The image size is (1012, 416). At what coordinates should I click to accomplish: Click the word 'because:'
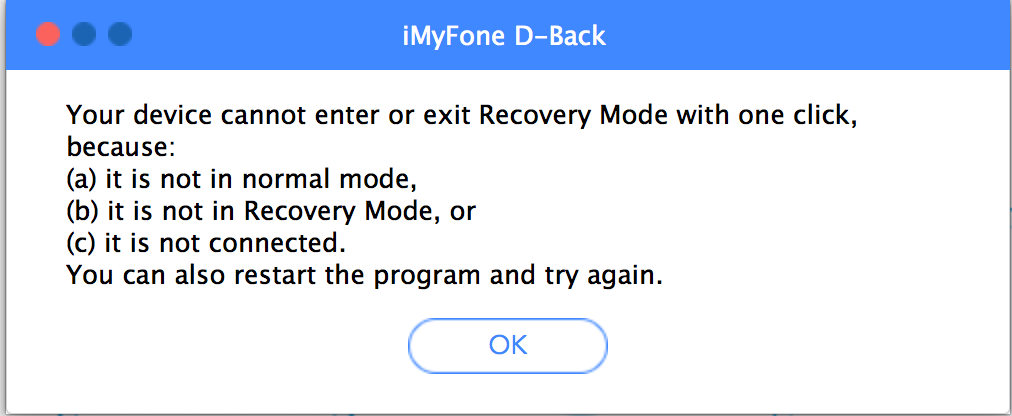(x=121, y=148)
